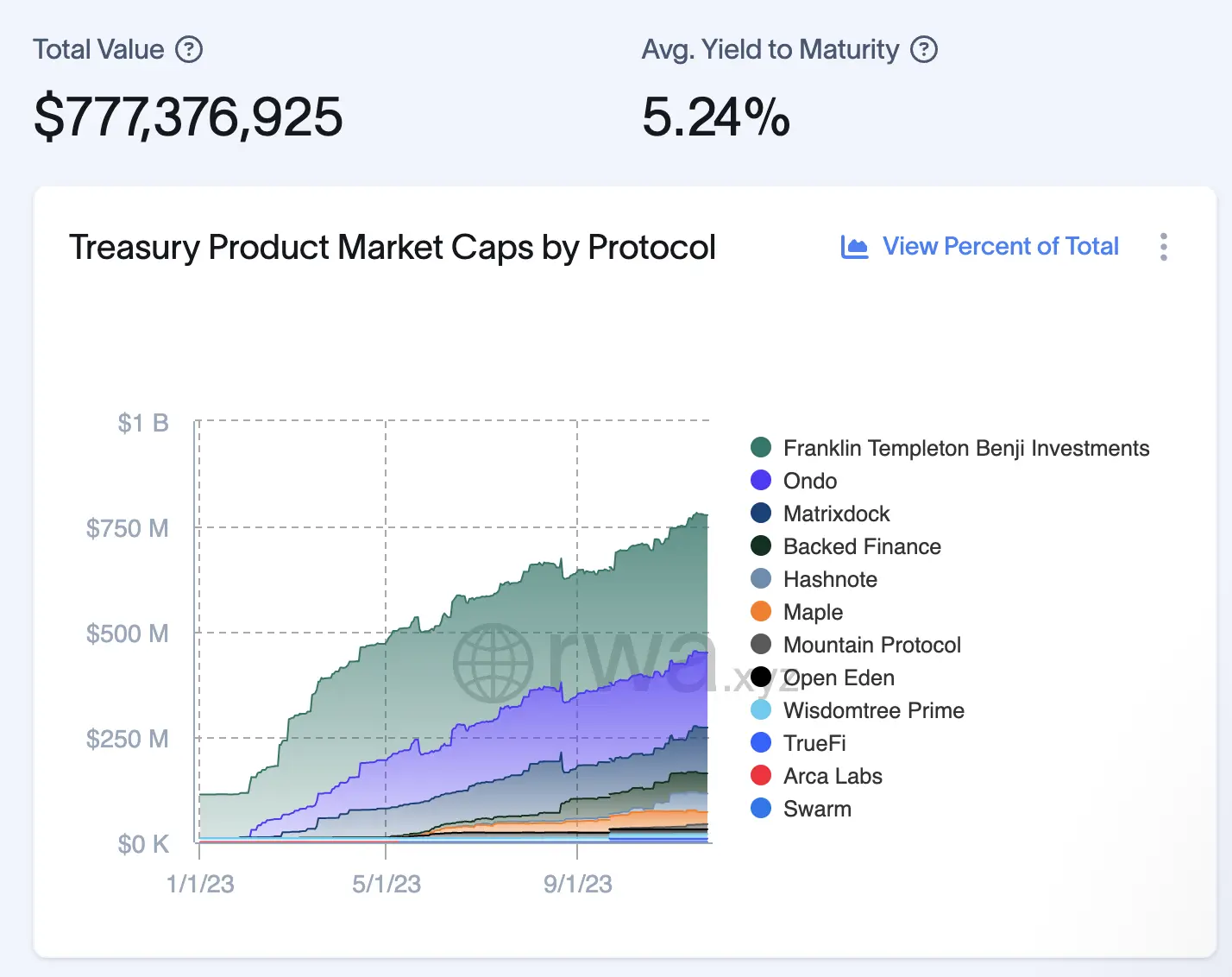The width and height of the screenshot is (1232, 977).
Task: Click the orange Maple legend dot
Action: 761,611
